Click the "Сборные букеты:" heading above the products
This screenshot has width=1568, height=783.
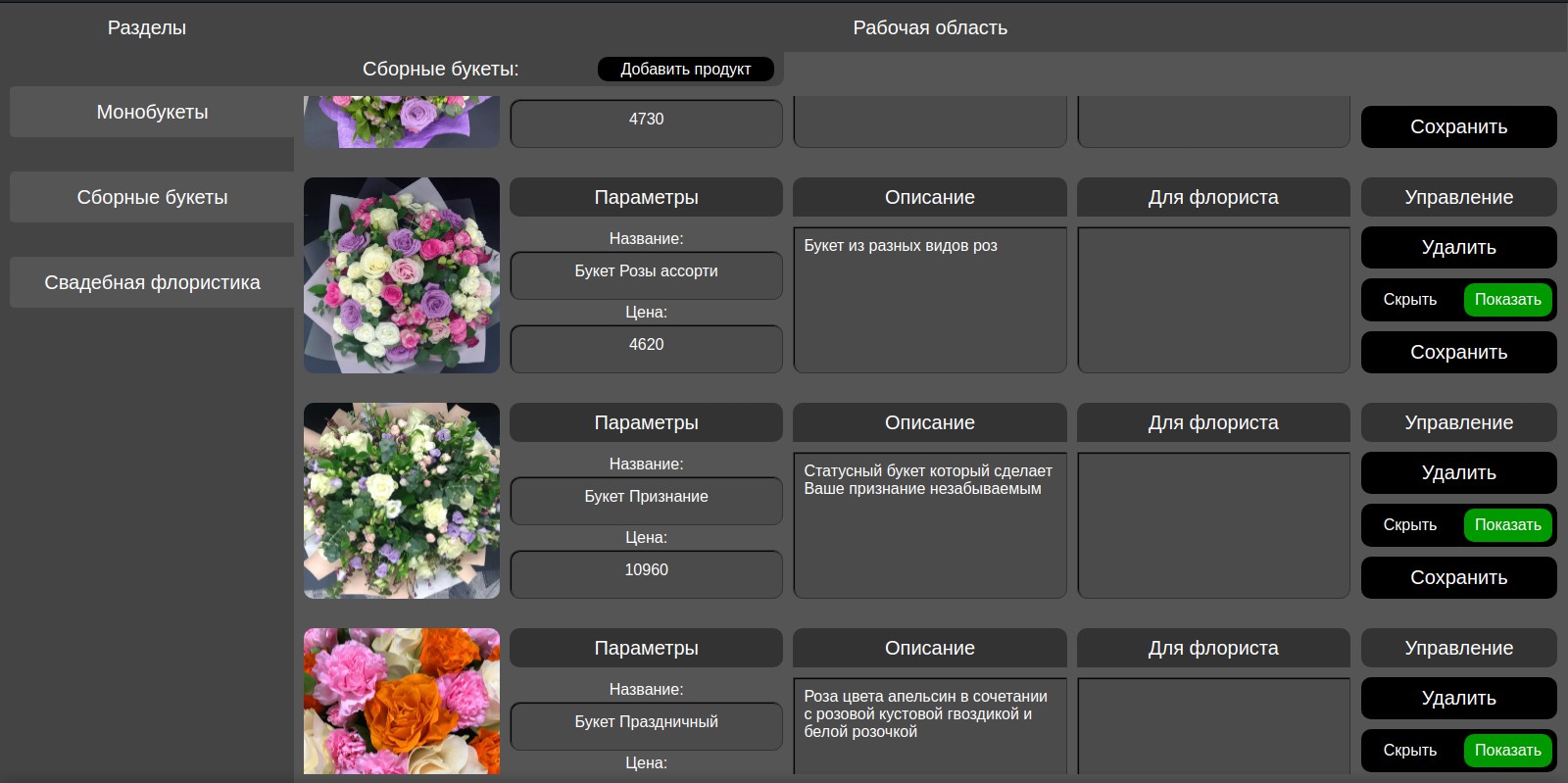tap(441, 69)
